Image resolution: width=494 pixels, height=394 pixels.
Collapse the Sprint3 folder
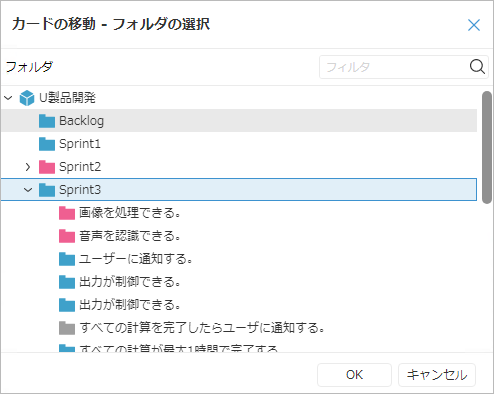(x=28, y=190)
